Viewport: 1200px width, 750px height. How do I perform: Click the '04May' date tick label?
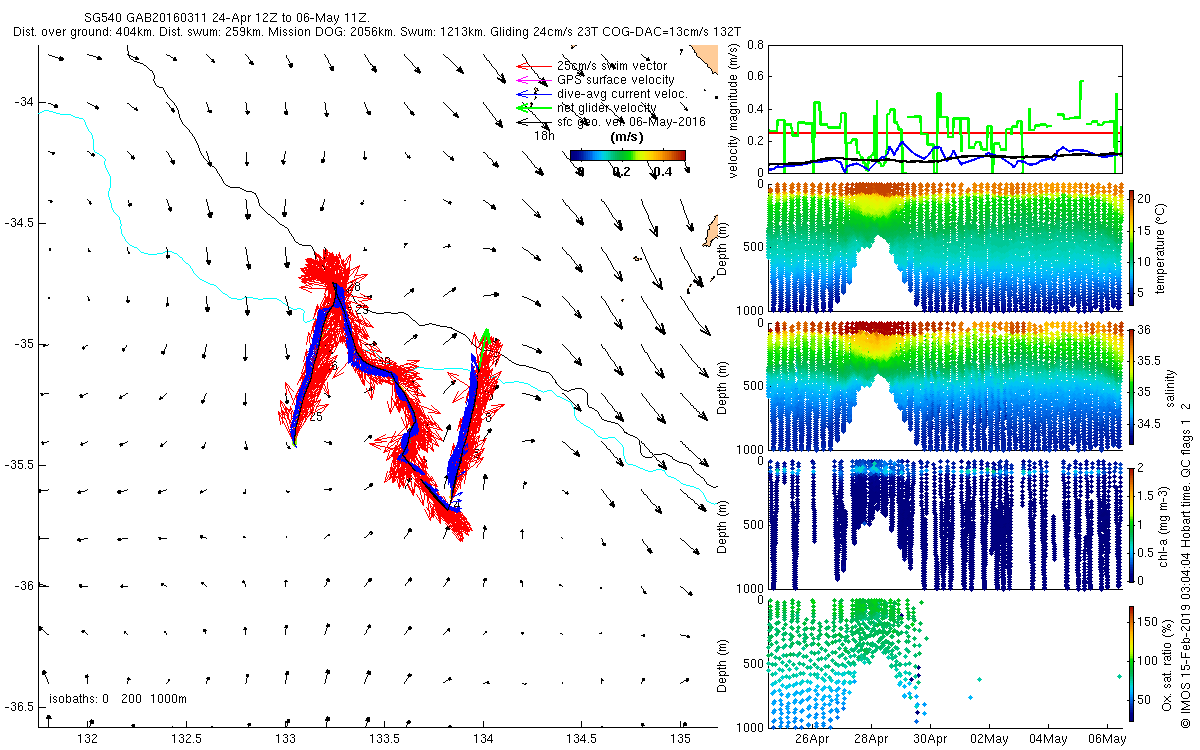1048,738
